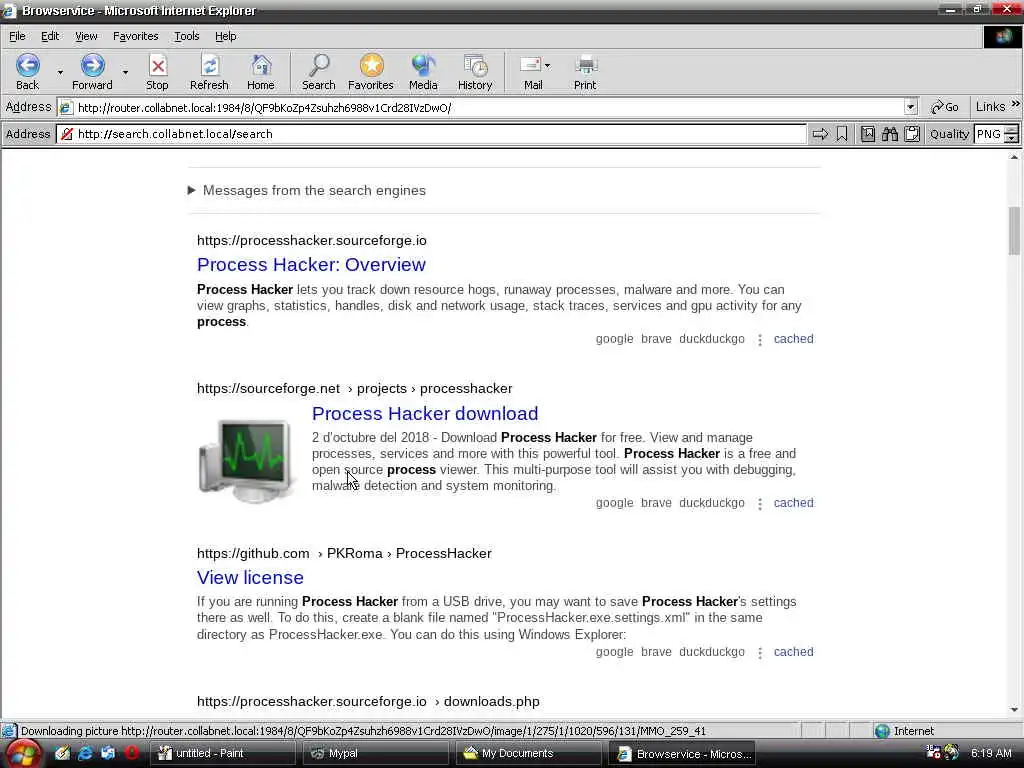Click the first quick launch notepad icon
1024x768 pixels.
62,753
